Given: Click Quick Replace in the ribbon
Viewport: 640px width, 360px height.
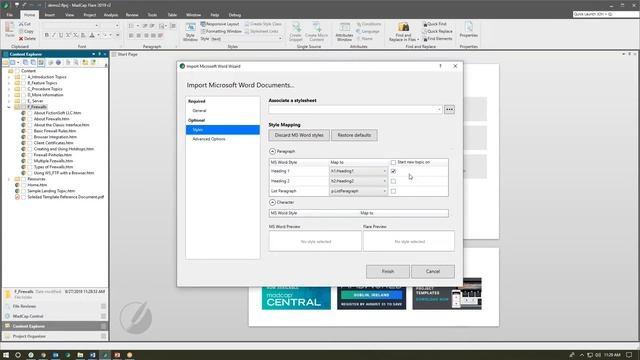Looking at the screenshot, I should (x=438, y=31).
